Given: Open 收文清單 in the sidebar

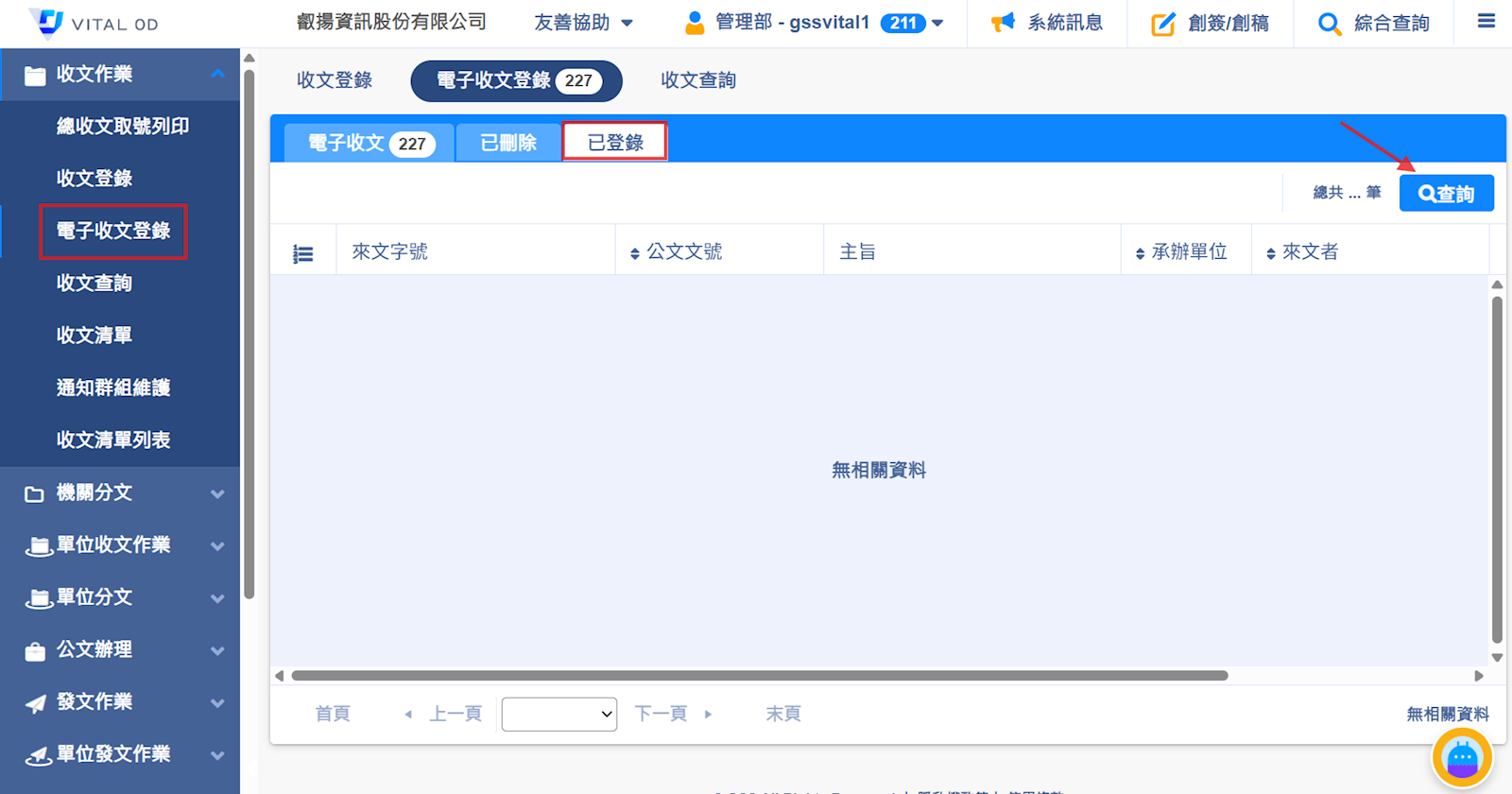Looking at the screenshot, I should pos(94,336).
